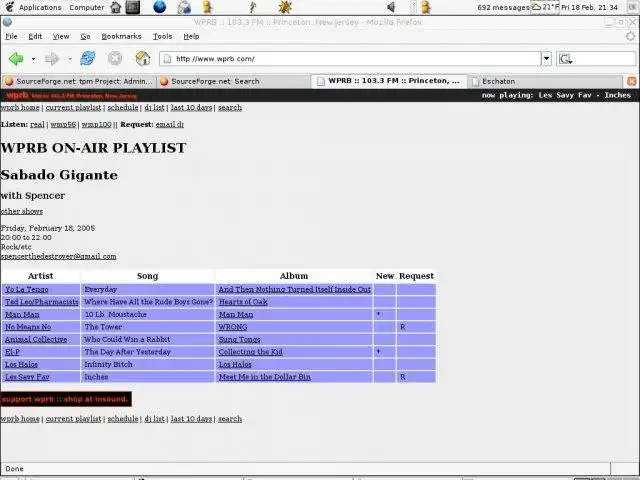Open the Collecting the Kid album link
Screen dimensions: 640x480
[x=251, y=352]
